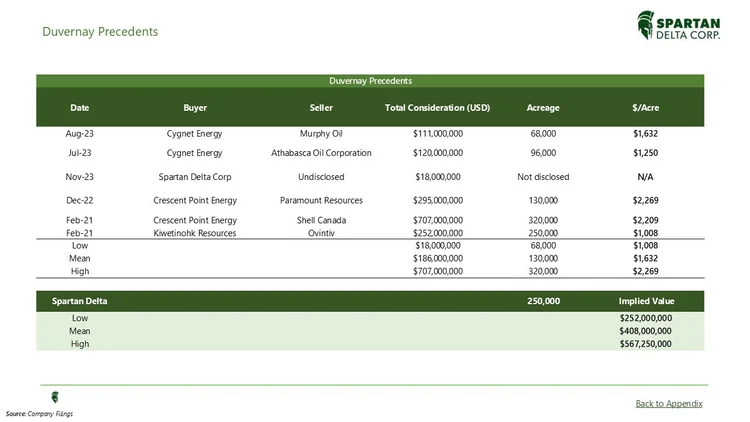Click the Acreage column header

(x=543, y=108)
